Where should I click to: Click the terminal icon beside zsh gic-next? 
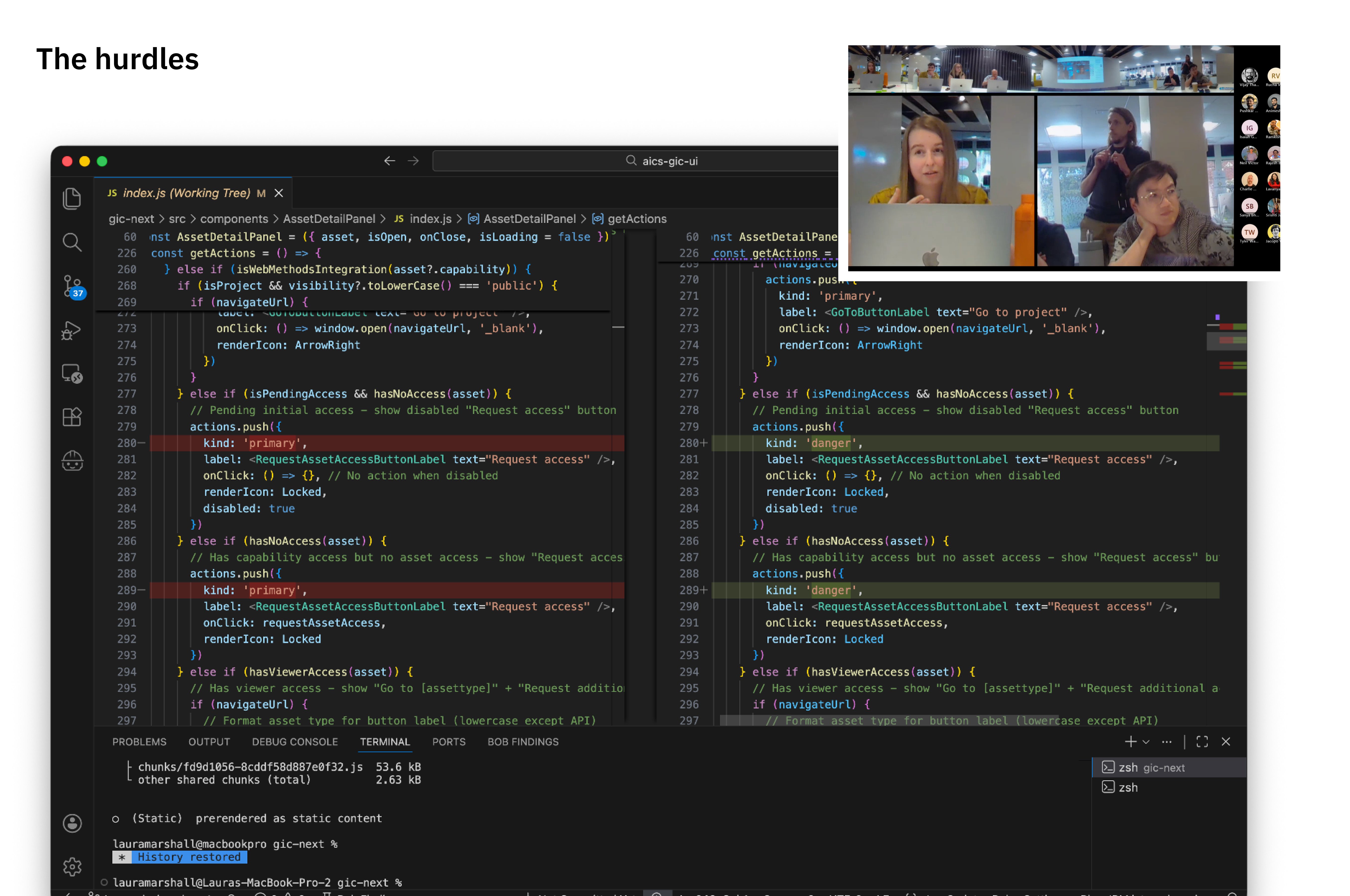pyautogui.click(x=1108, y=767)
